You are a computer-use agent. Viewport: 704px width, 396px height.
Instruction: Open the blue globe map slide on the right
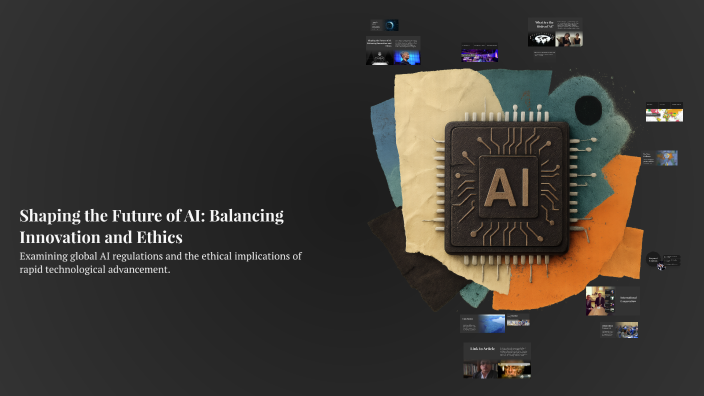coord(660,158)
